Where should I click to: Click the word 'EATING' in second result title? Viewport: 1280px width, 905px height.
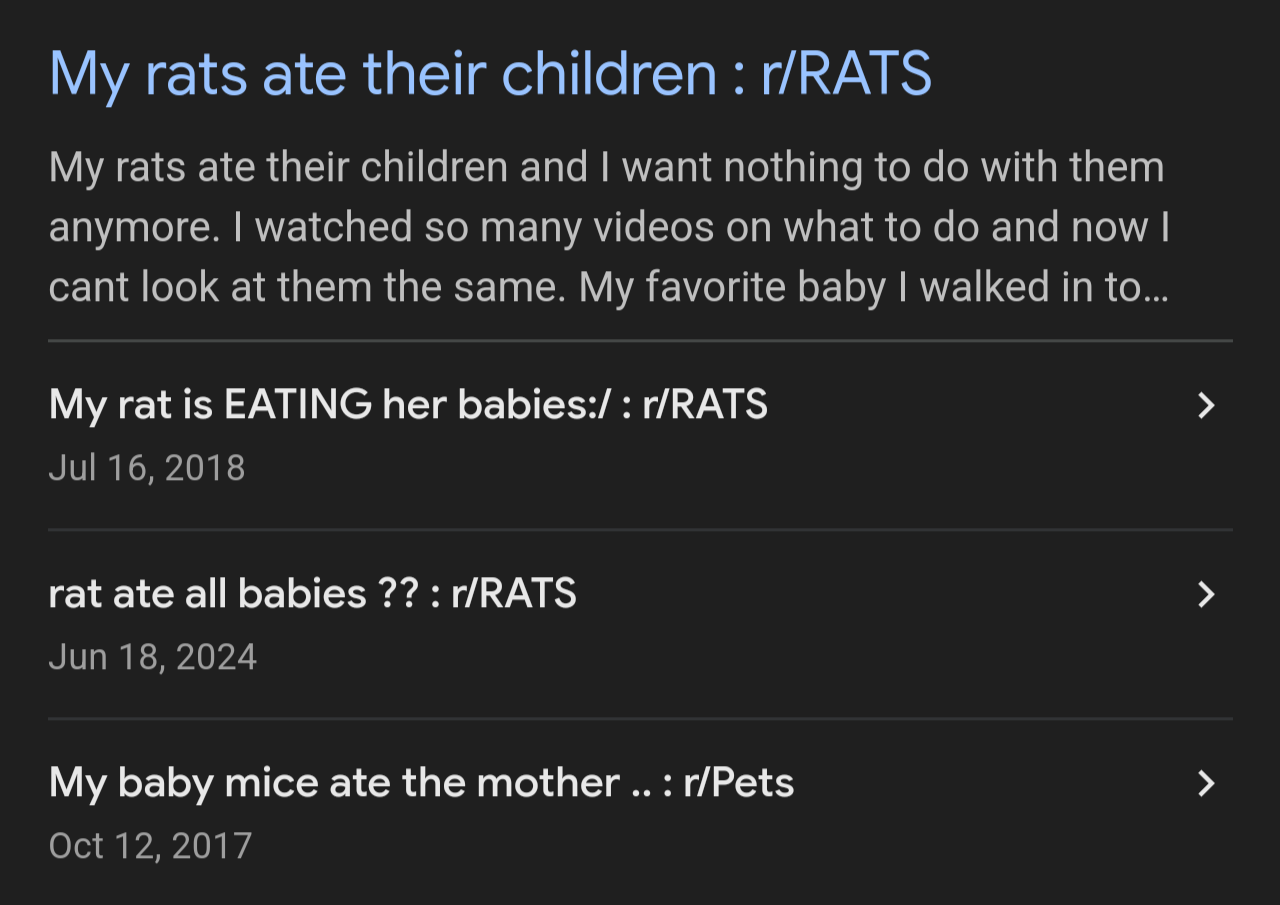(297, 405)
